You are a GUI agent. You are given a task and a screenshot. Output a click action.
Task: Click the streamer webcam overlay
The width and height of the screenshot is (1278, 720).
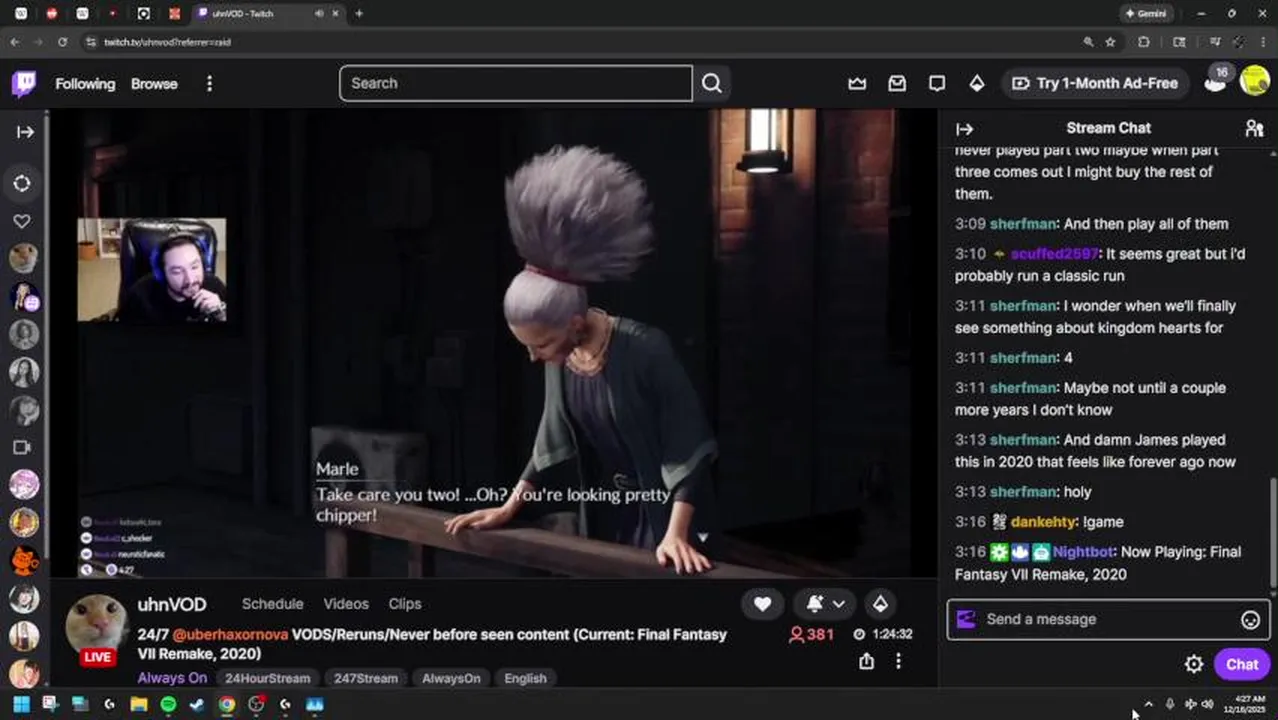[152, 270]
